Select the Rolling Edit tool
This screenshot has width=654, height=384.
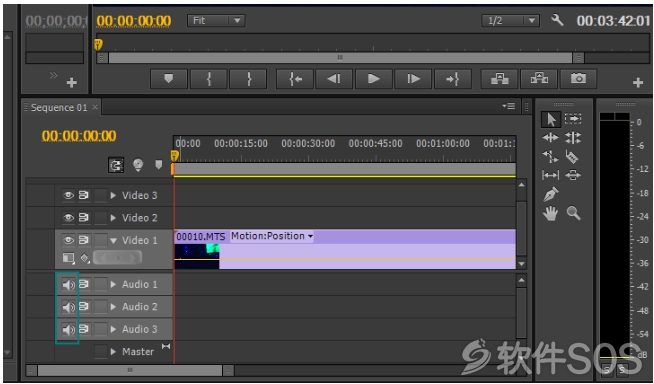(573, 138)
